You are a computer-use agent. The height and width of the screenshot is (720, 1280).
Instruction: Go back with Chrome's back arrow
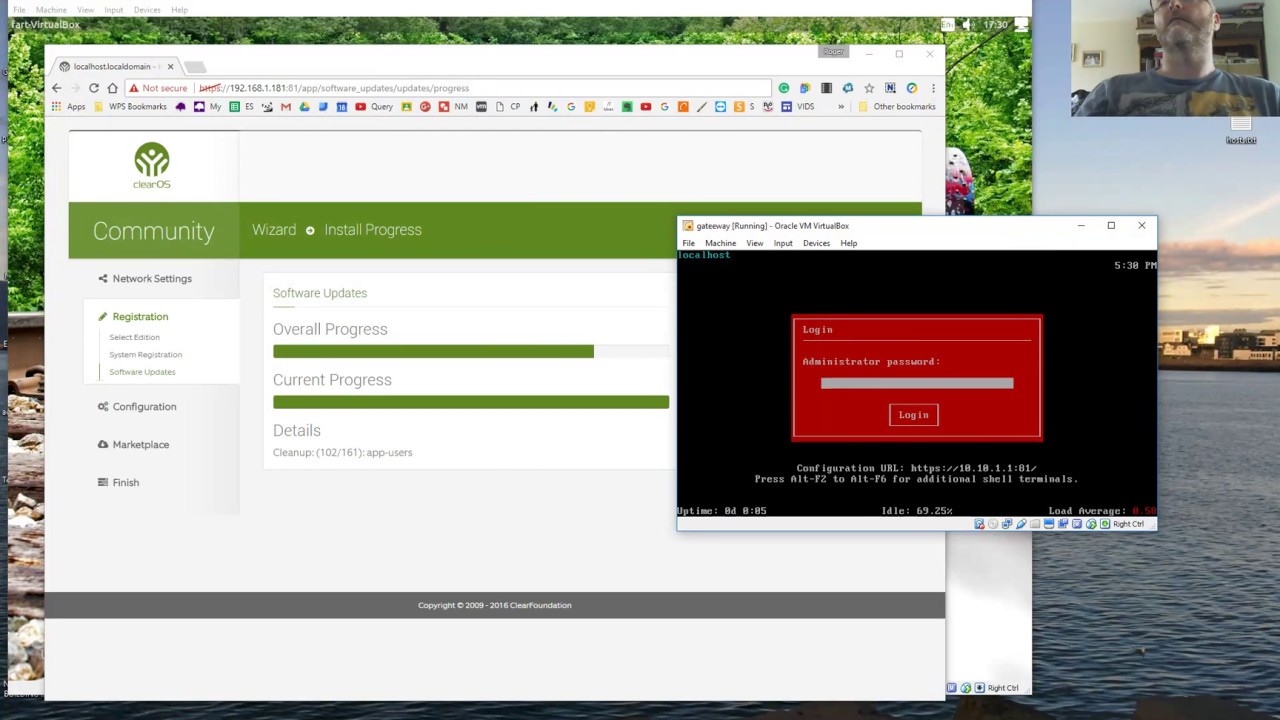point(57,88)
